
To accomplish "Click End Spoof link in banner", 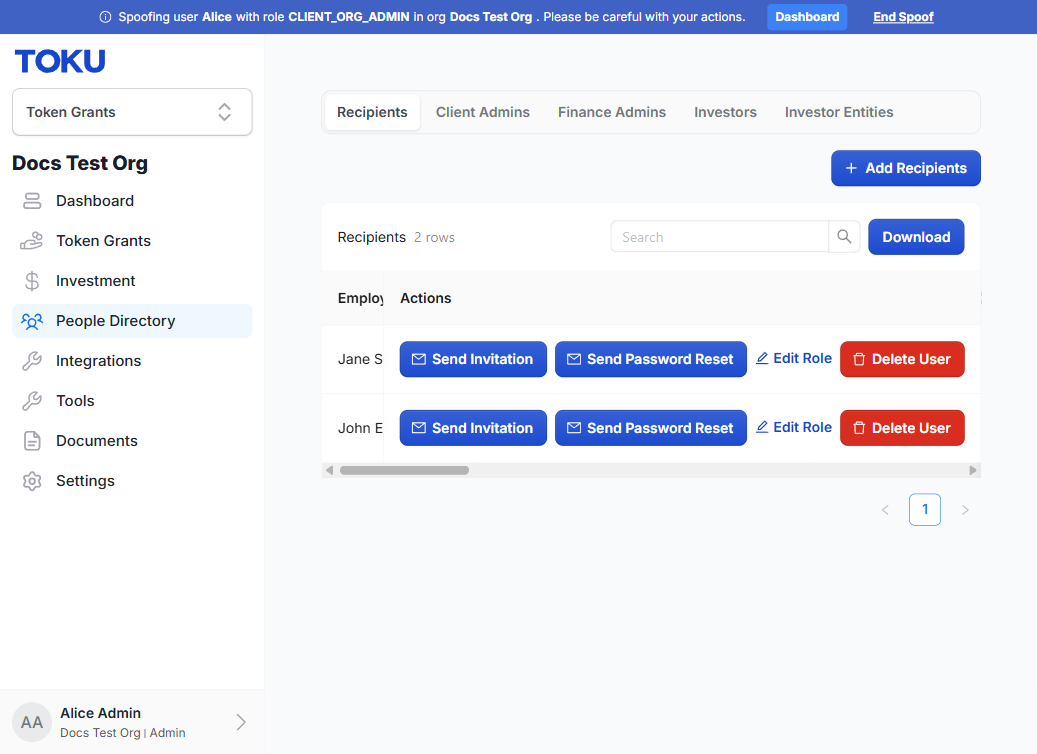I will click(903, 17).
